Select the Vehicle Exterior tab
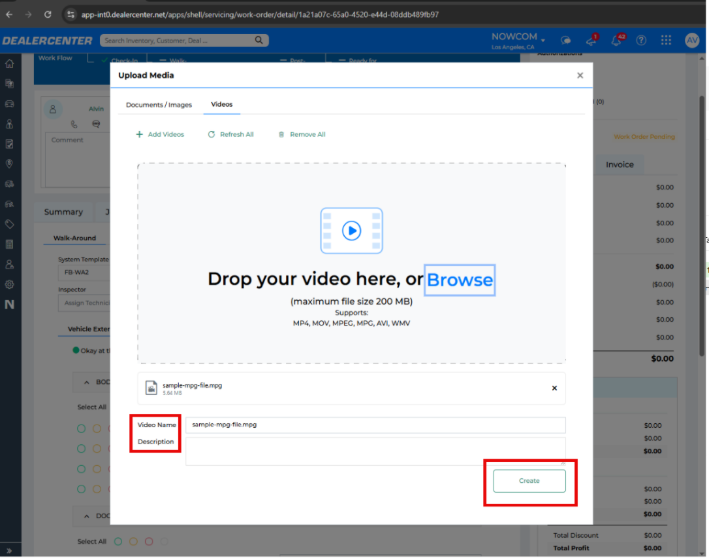Screen dimensions: 709x559 88,329
